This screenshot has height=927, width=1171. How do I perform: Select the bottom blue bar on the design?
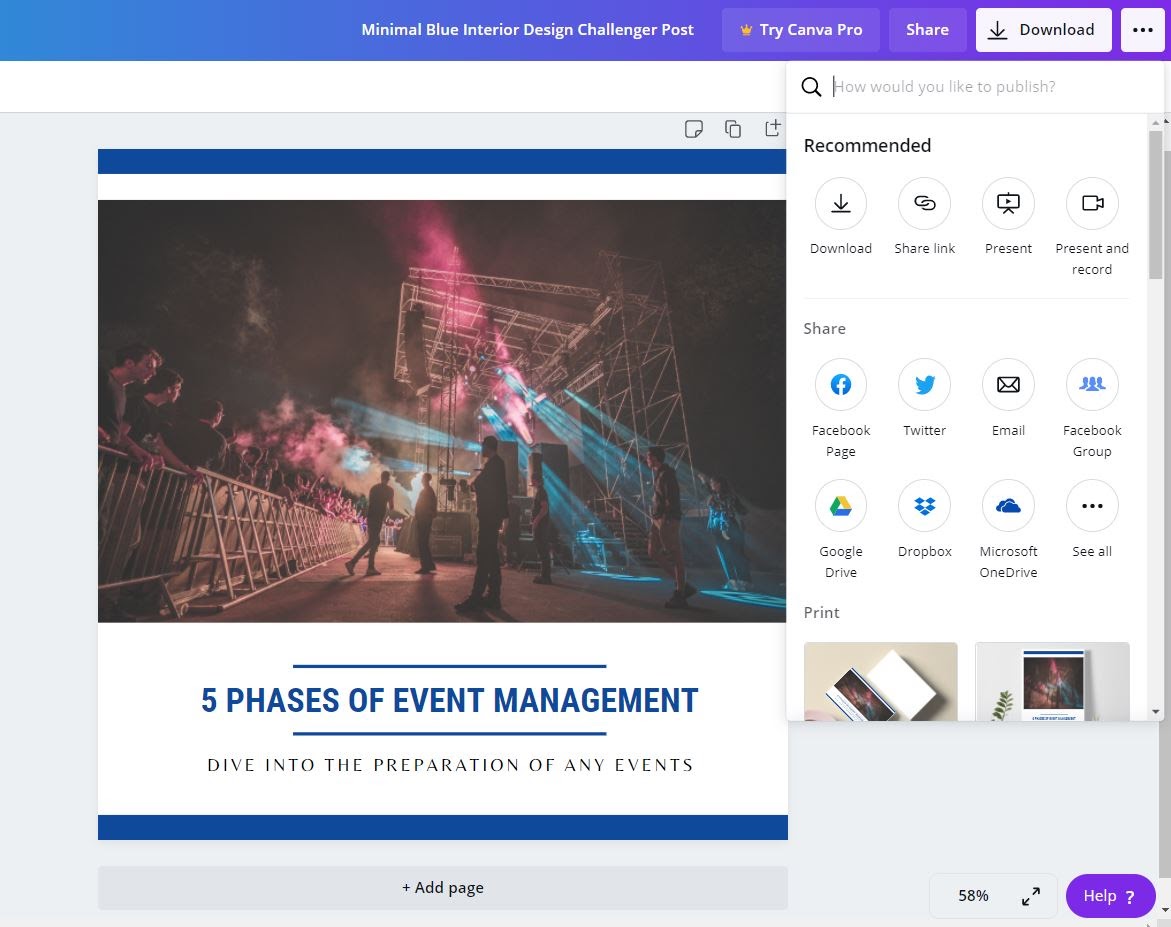[443, 828]
